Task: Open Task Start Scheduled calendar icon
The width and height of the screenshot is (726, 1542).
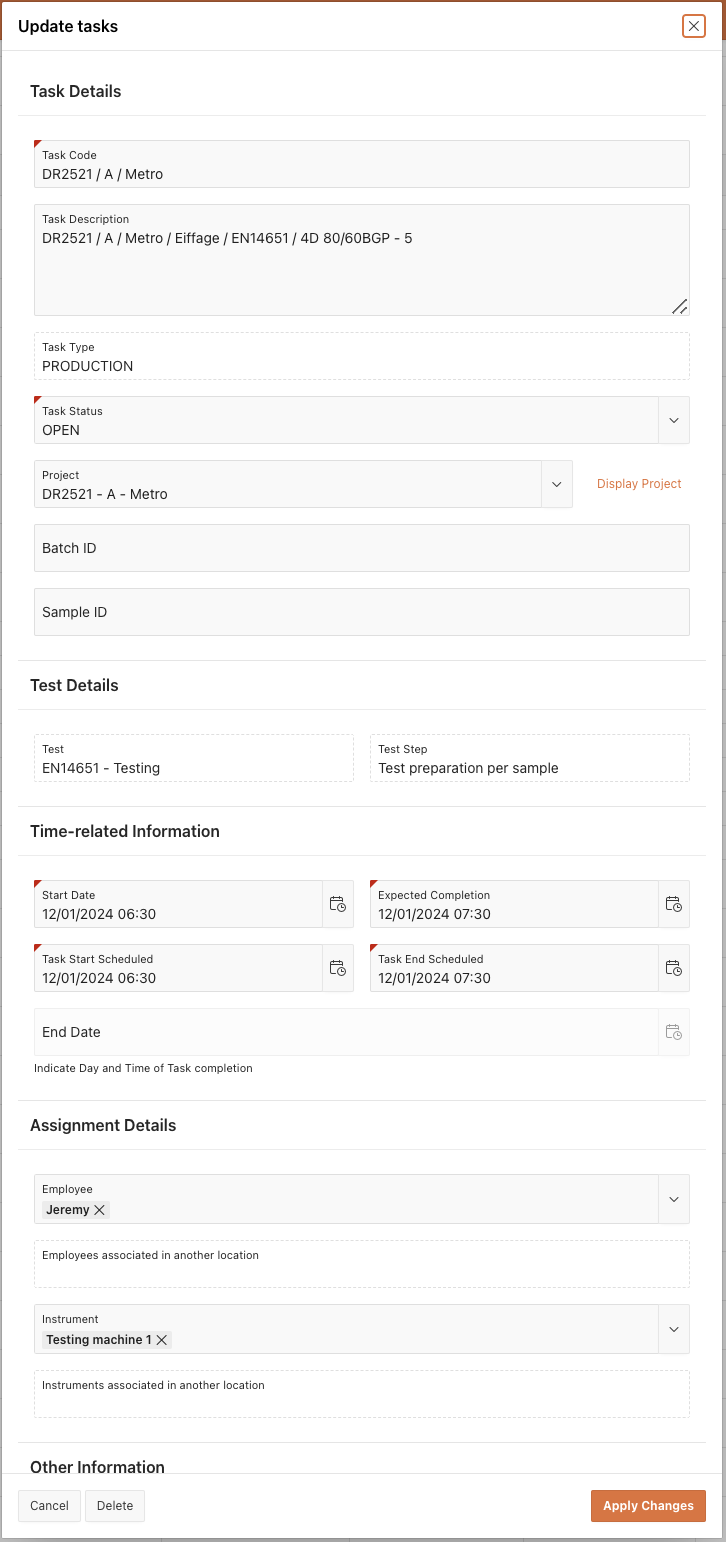Action: (x=338, y=968)
